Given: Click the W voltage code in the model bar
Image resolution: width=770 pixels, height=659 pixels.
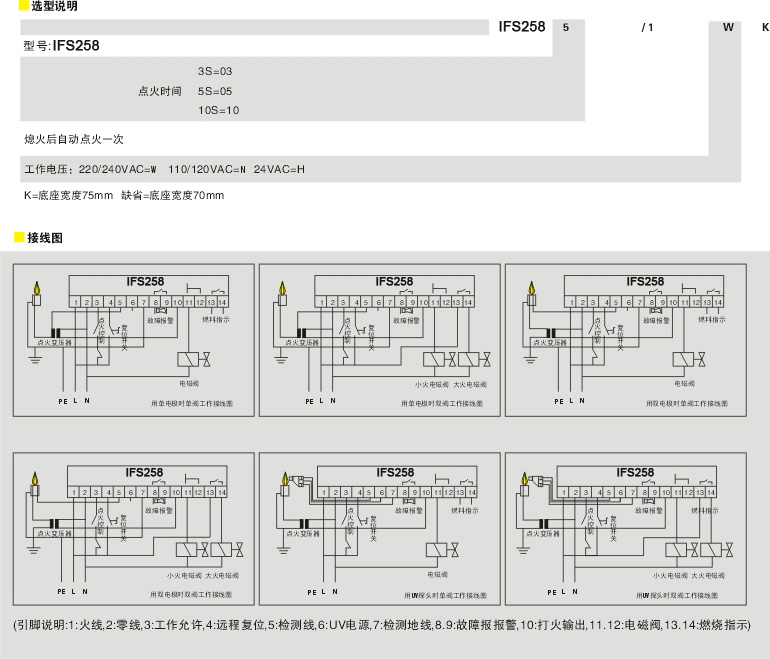Looking at the screenshot, I should point(728,28).
